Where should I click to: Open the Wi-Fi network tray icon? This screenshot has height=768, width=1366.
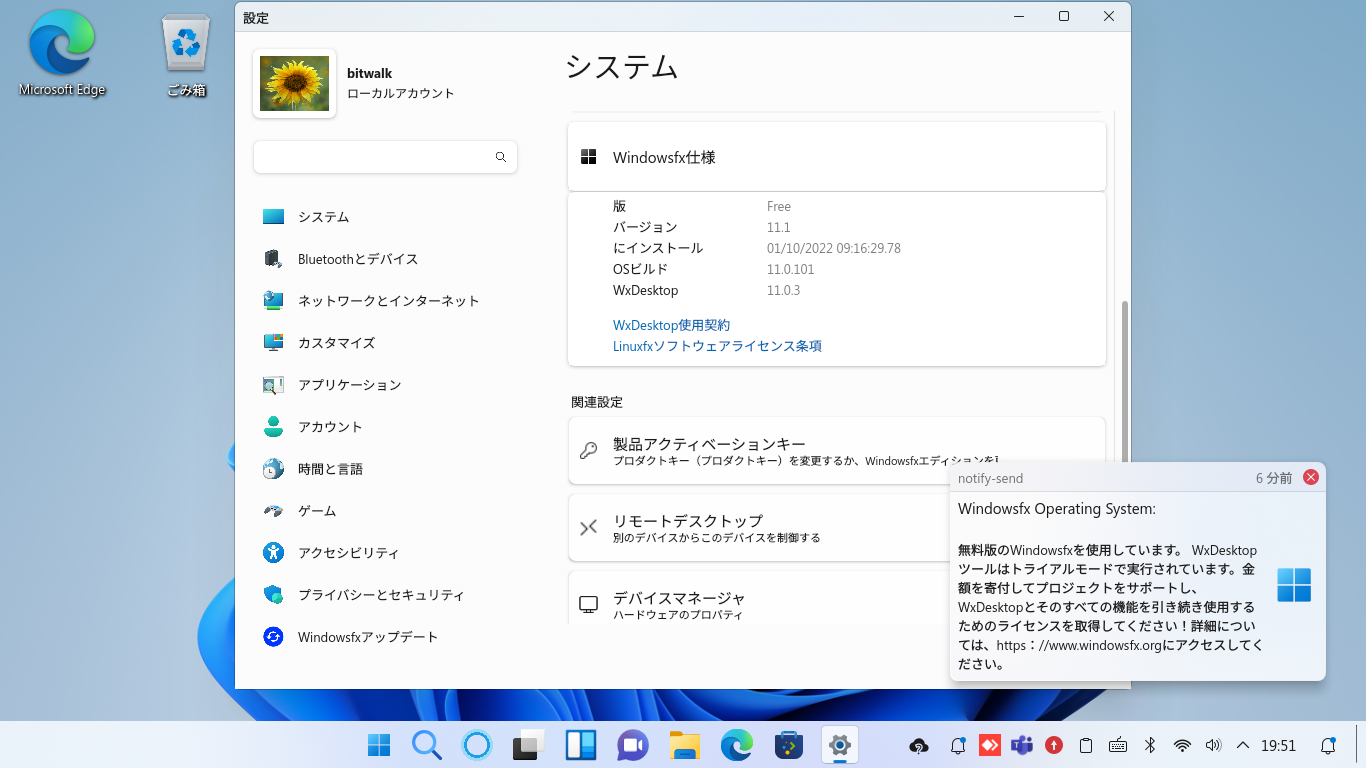click(1182, 745)
